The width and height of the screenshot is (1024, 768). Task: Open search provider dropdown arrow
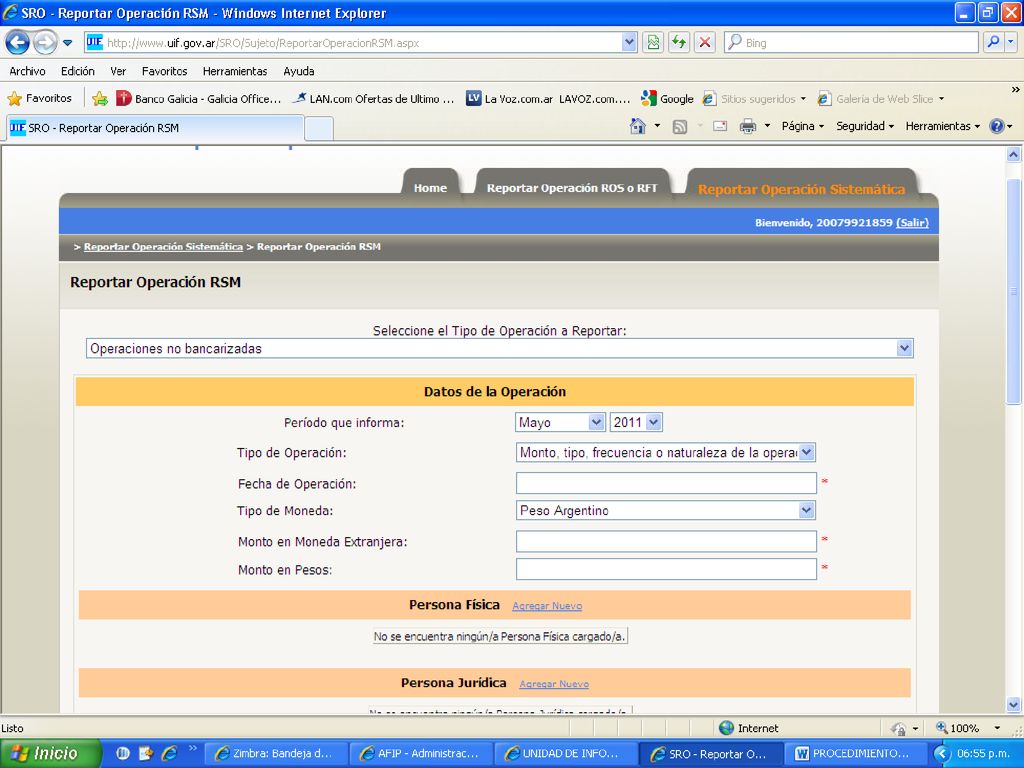tap(1011, 42)
